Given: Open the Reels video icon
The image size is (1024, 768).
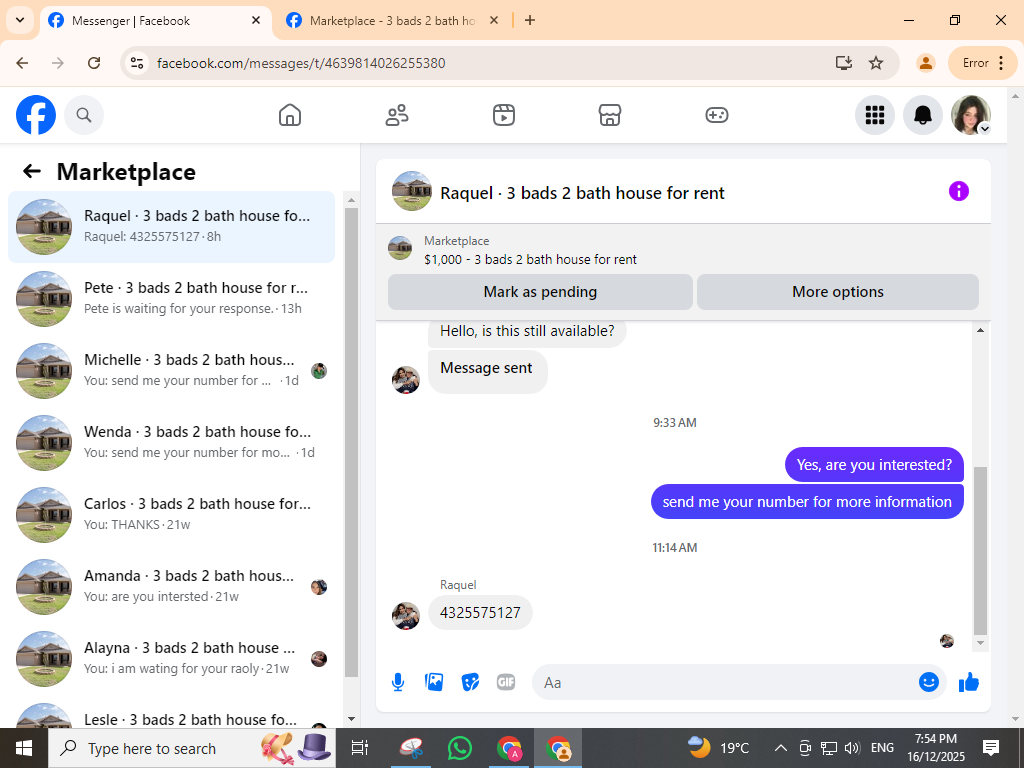Looking at the screenshot, I should pyautogui.click(x=504, y=115).
